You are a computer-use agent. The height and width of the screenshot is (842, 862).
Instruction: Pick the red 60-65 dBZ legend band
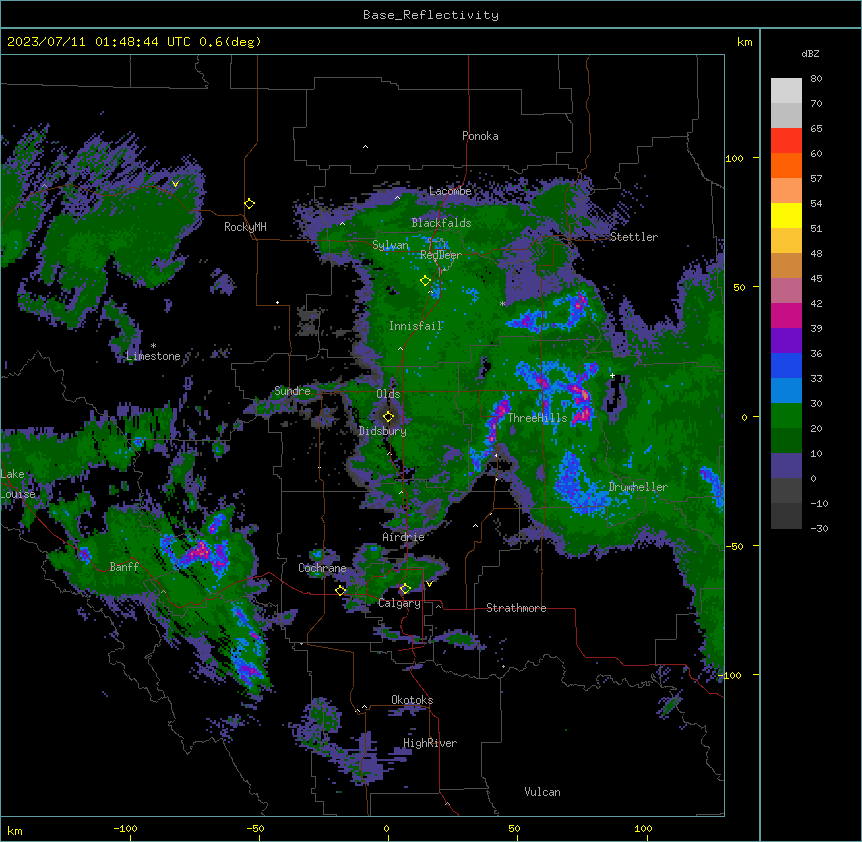(x=786, y=141)
